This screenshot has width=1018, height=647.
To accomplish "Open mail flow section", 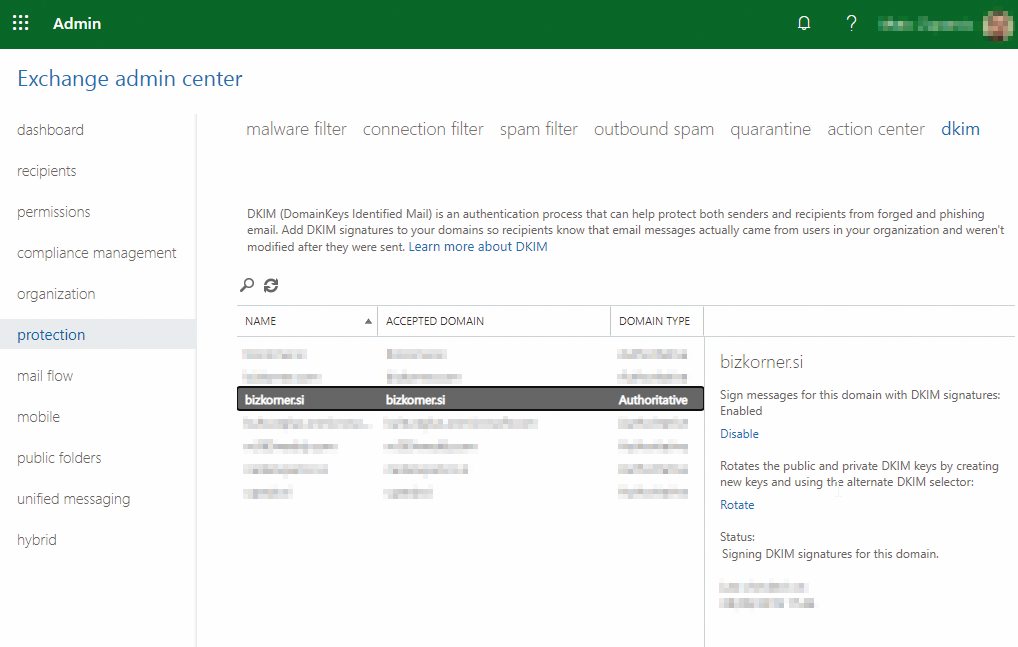I will (45, 376).
